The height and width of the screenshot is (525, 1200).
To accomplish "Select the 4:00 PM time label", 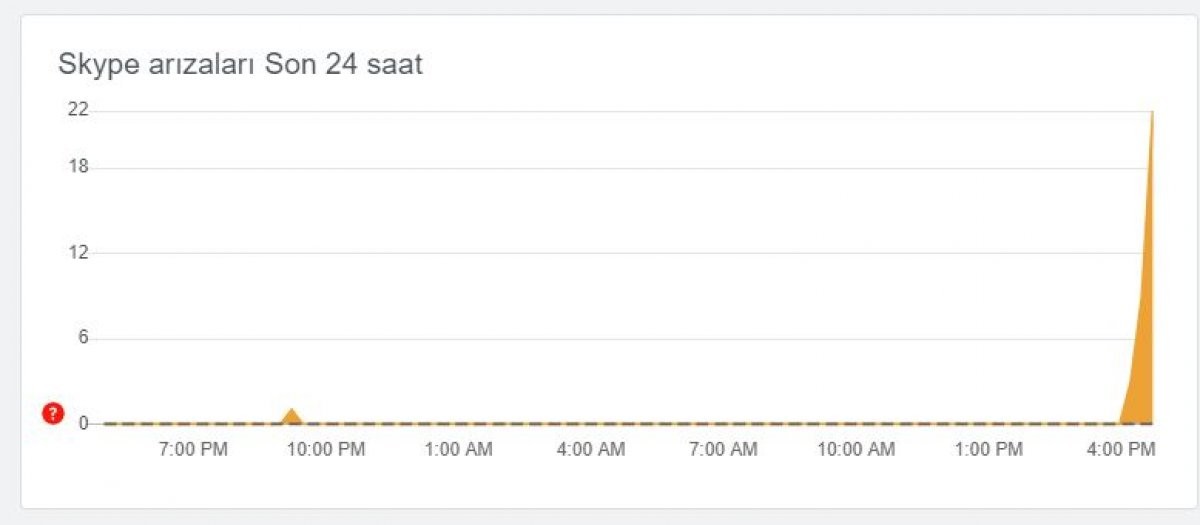I will click(1120, 450).
